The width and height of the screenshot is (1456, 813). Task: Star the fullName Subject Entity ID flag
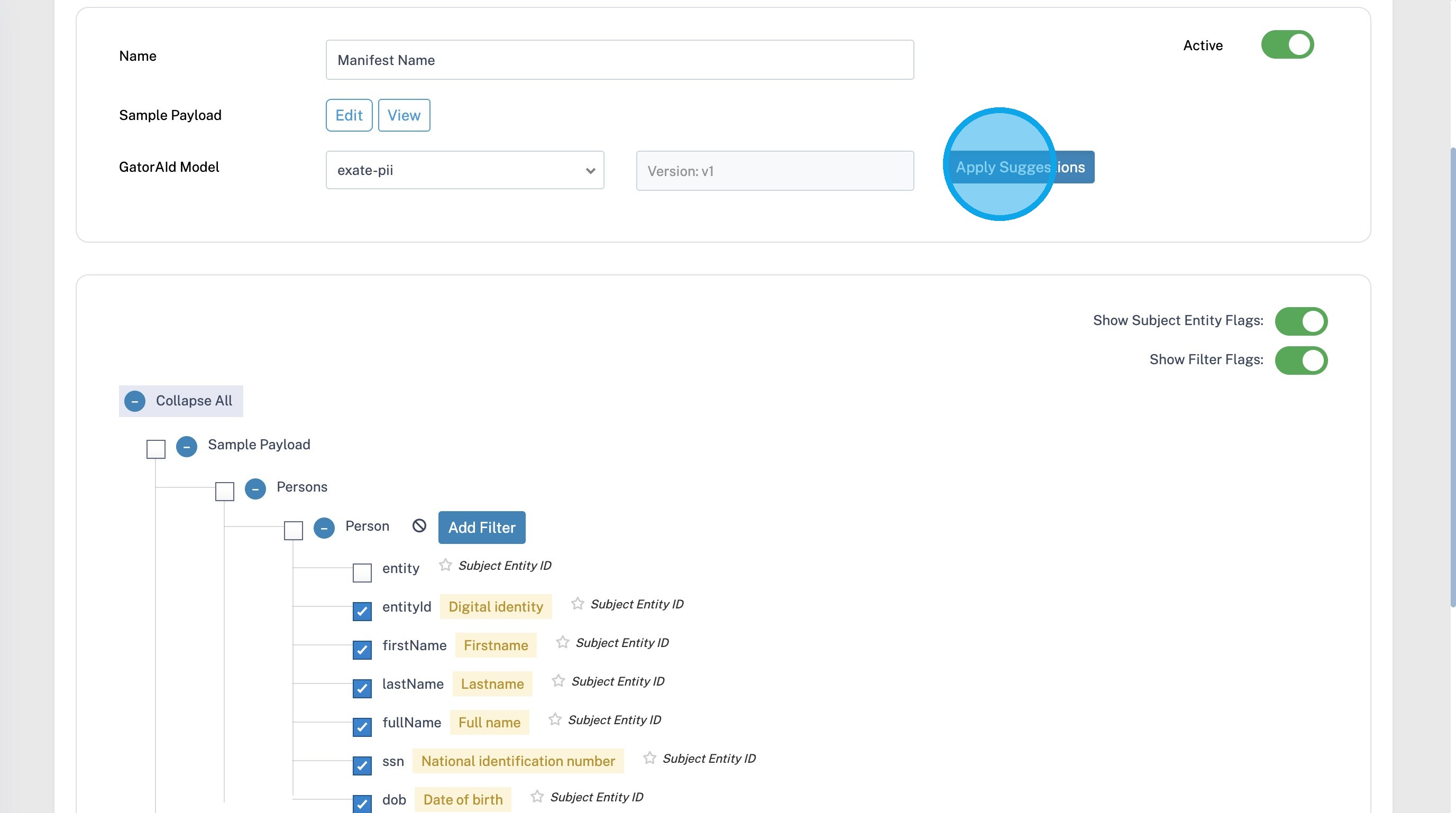click(555, 719)
